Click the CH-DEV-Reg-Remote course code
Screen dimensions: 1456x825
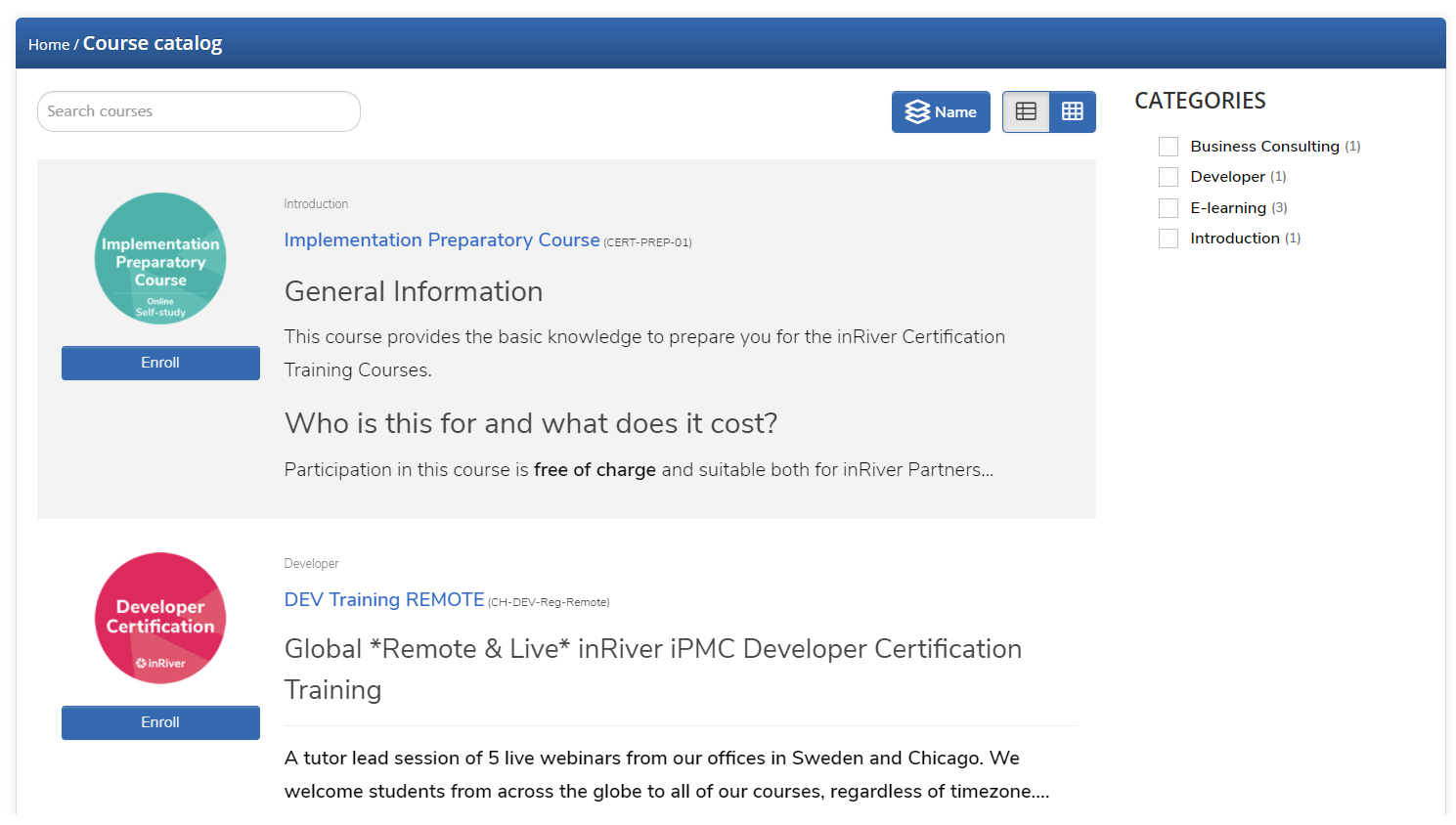(549, 602)
